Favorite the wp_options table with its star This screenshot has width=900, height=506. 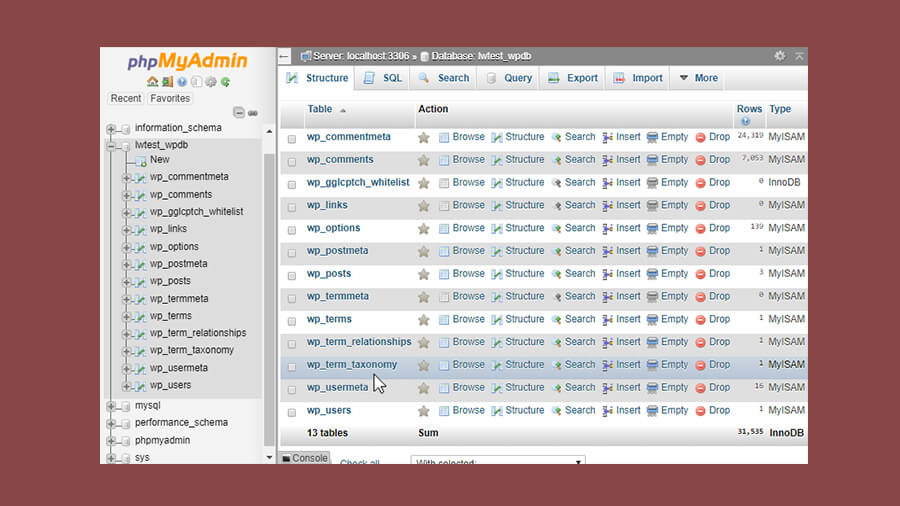424,228
